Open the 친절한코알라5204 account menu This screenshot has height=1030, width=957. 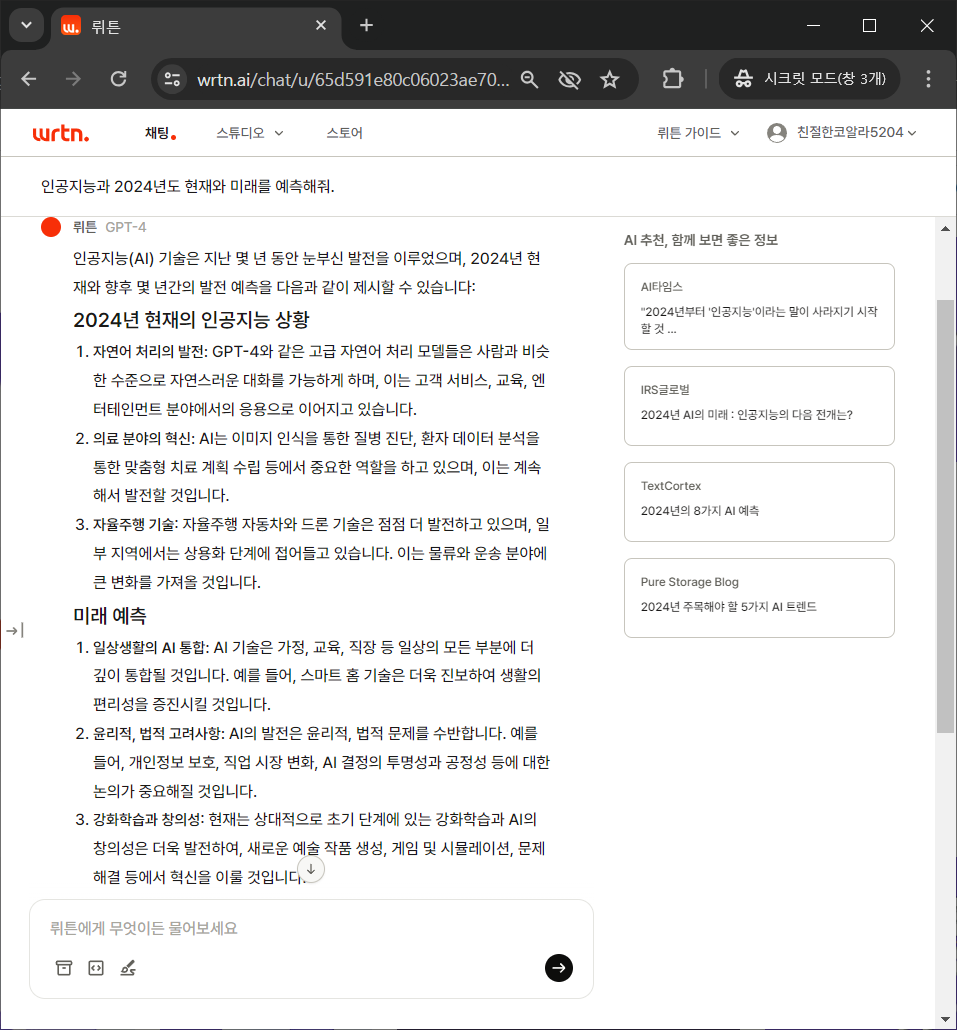(x=856, y=133)
